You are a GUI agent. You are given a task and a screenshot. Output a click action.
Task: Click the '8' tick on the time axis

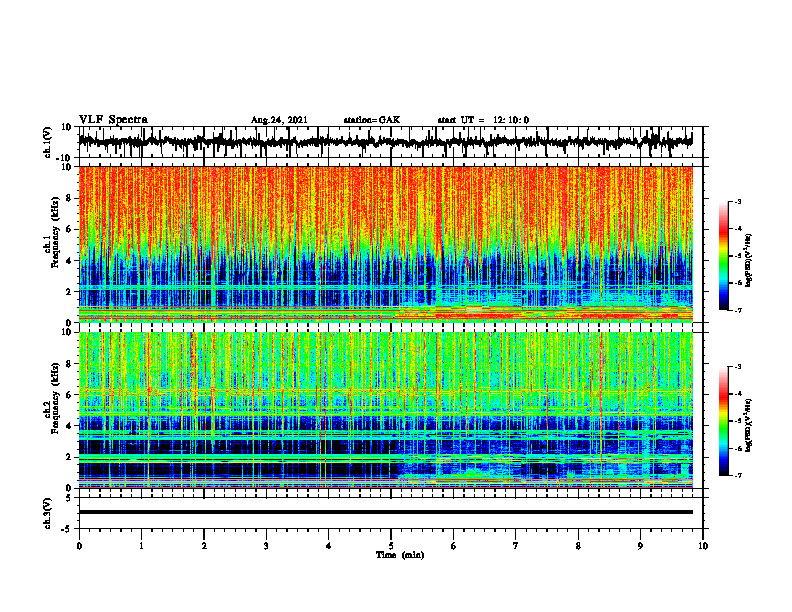coord(578,546)
